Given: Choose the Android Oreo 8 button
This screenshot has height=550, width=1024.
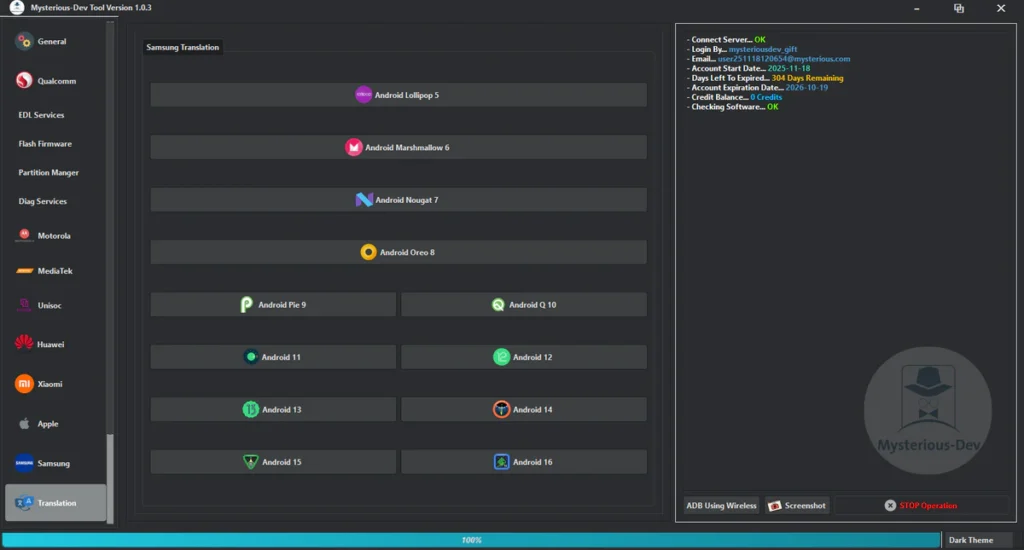Looking at the screenshot, I should [398, 252].
